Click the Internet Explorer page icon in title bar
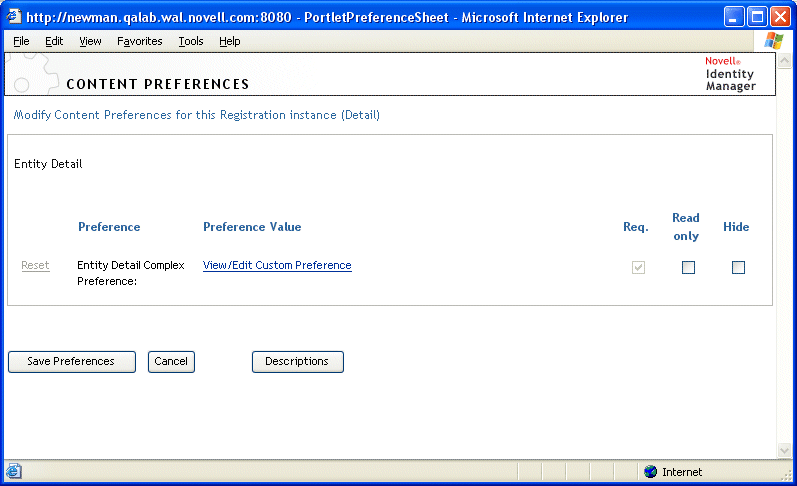 [15, 17]
